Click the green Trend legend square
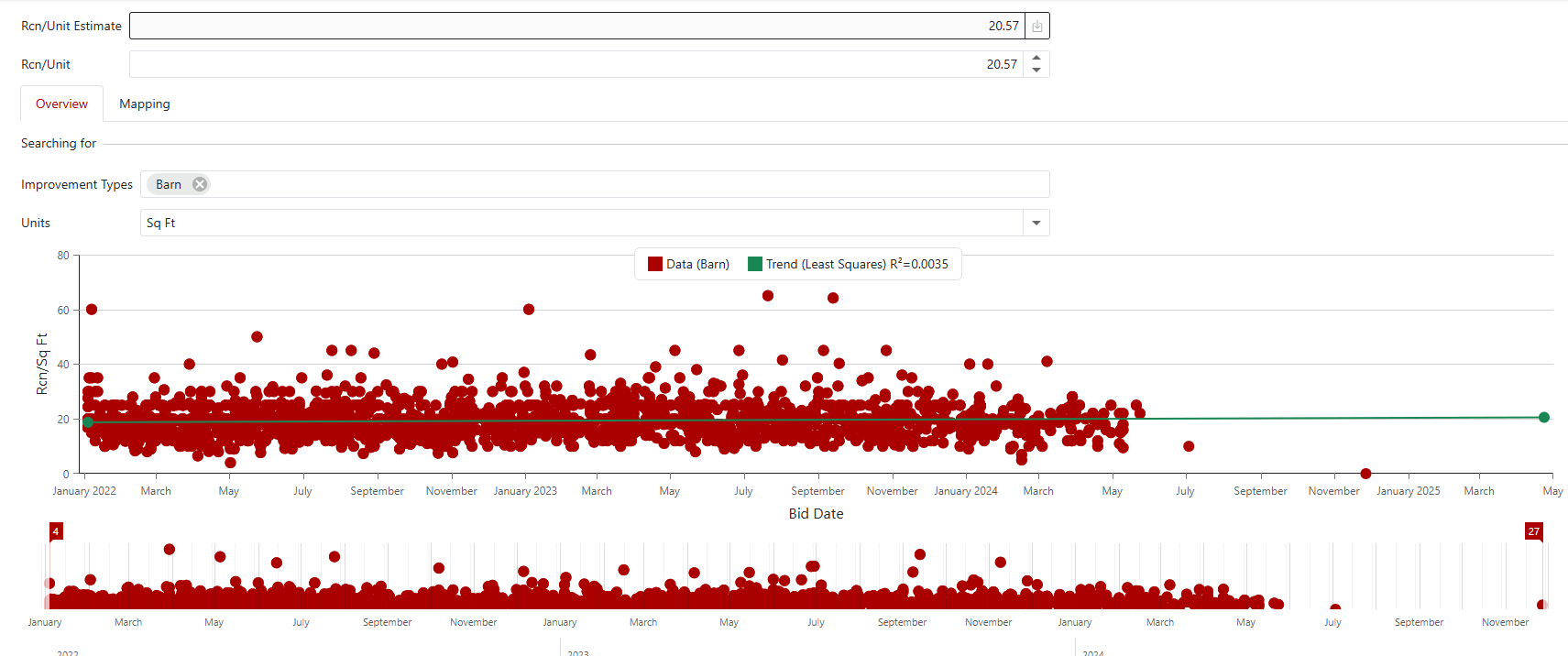Viewport: 1568px width, 656px height. pos(755,264)
